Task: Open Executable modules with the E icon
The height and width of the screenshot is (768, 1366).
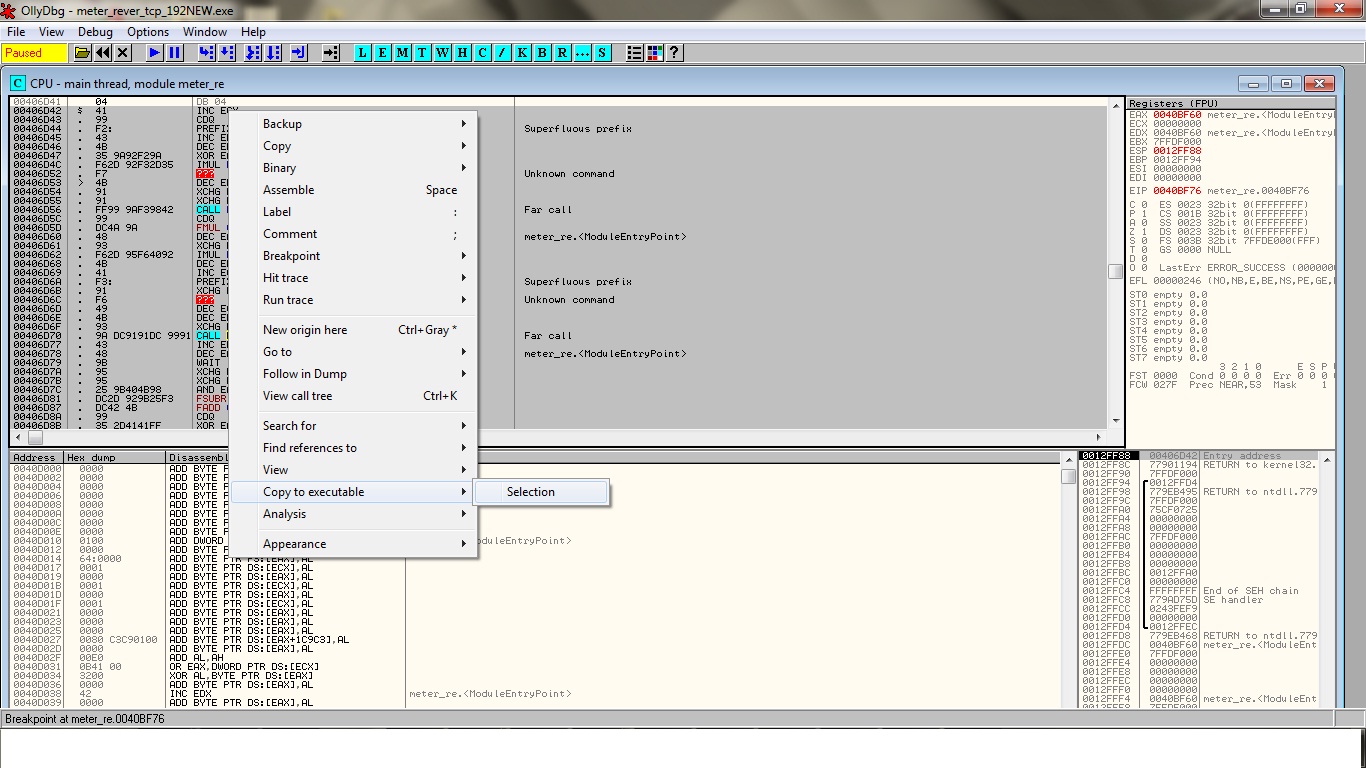Action: click(x=381, y=53)
